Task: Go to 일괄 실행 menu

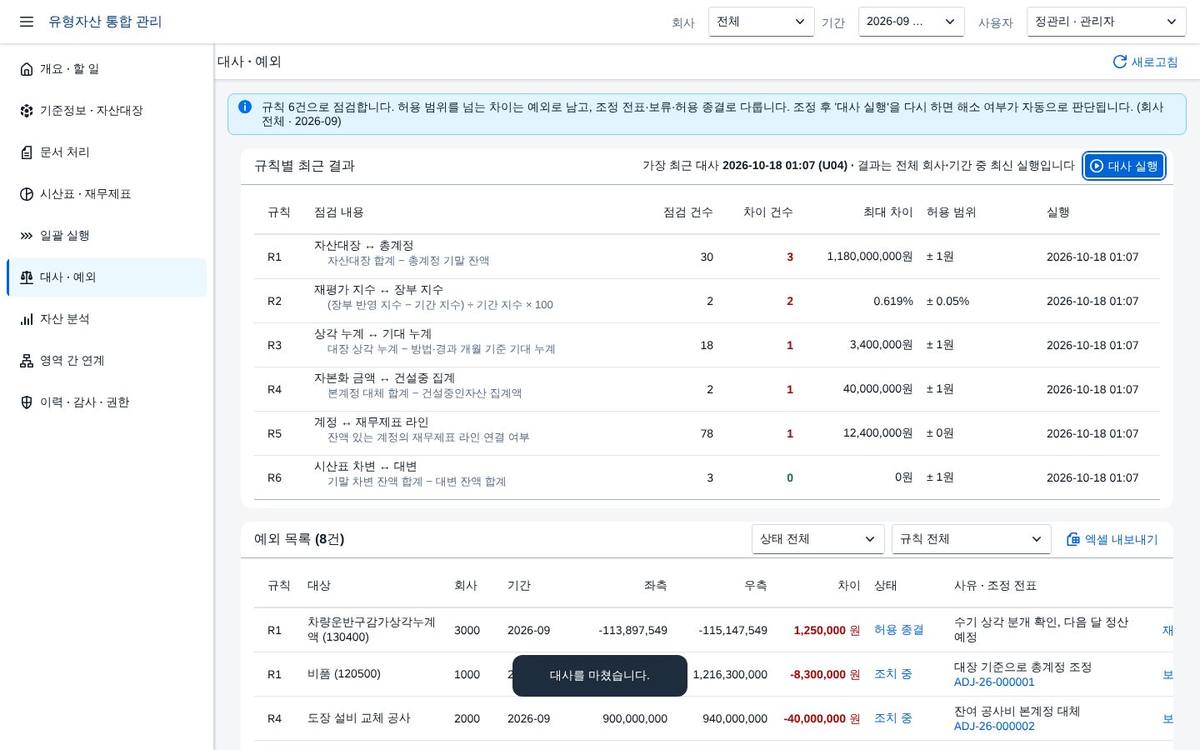Action: [x=107, y=236]
